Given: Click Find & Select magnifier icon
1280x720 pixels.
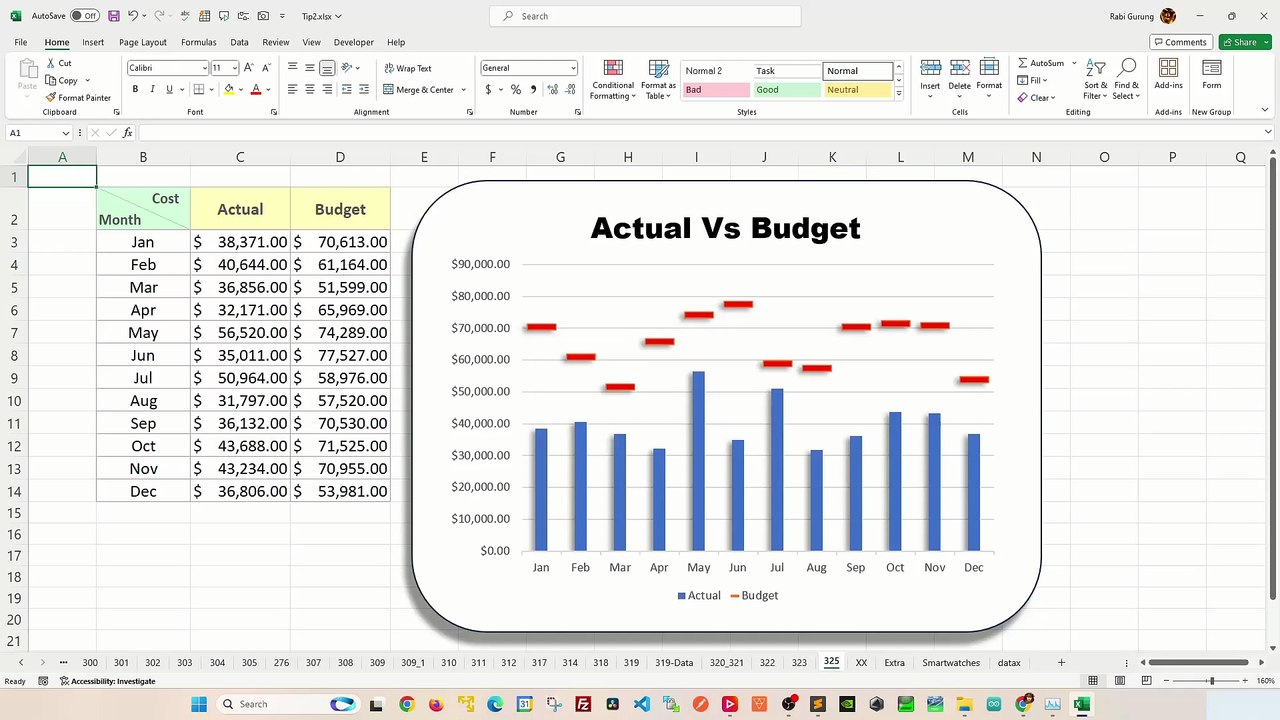Looking at the screenshot, I should pyautogui.click(x=1127, y=68).
